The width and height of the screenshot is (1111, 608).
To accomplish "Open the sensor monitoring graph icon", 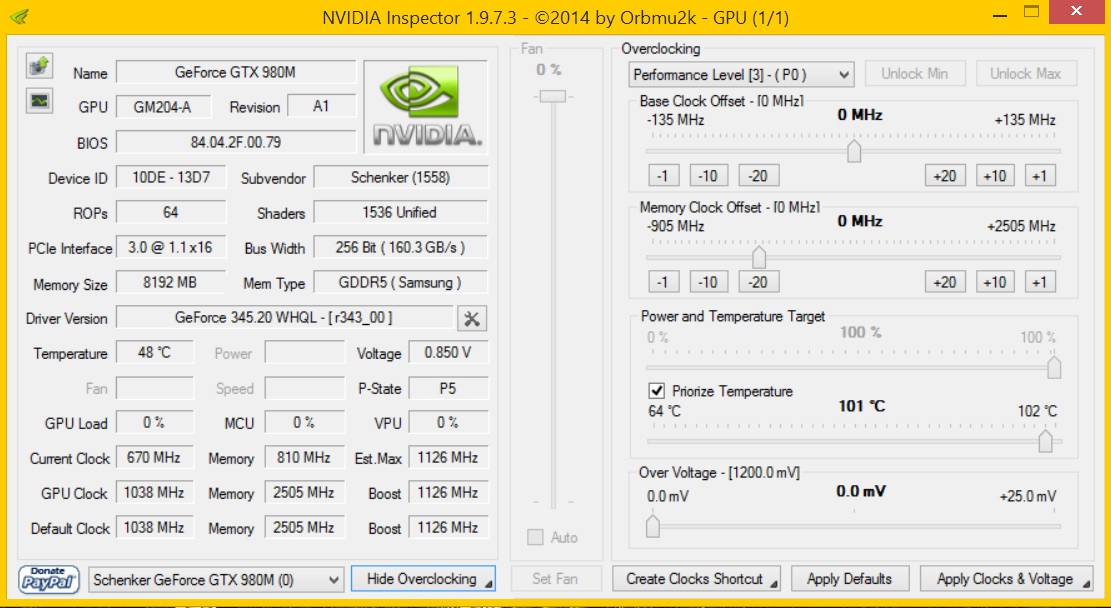I will point(40,101).
